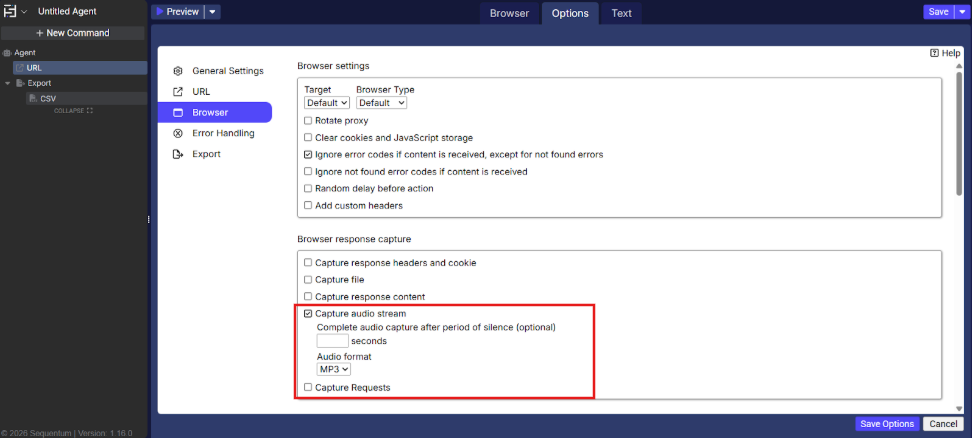Click the Error Handling icon
The height and width of the screenshot is (438, 972).
coord(178,133)
